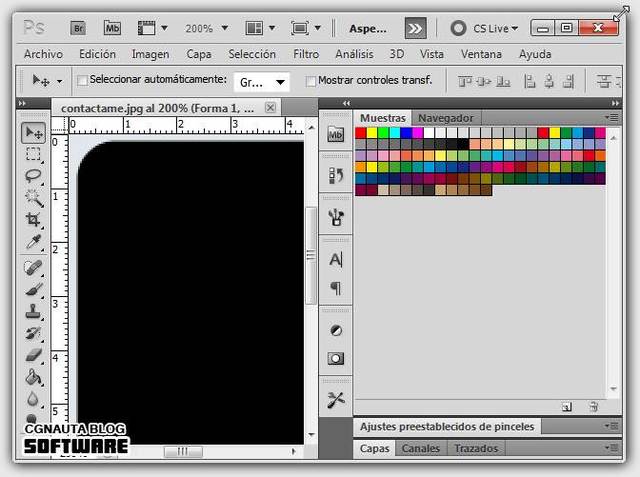This screenshot has height=477, width=640.
Task: Select the Blur tool
Action: click(33, 399)
